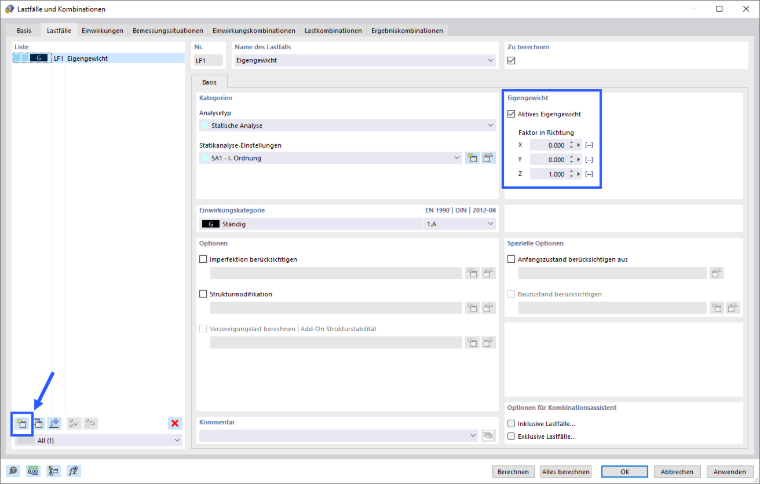Screen dimensions: 760x484
Task: Click Z direction factor field 1.000
Action: (549, 174)
